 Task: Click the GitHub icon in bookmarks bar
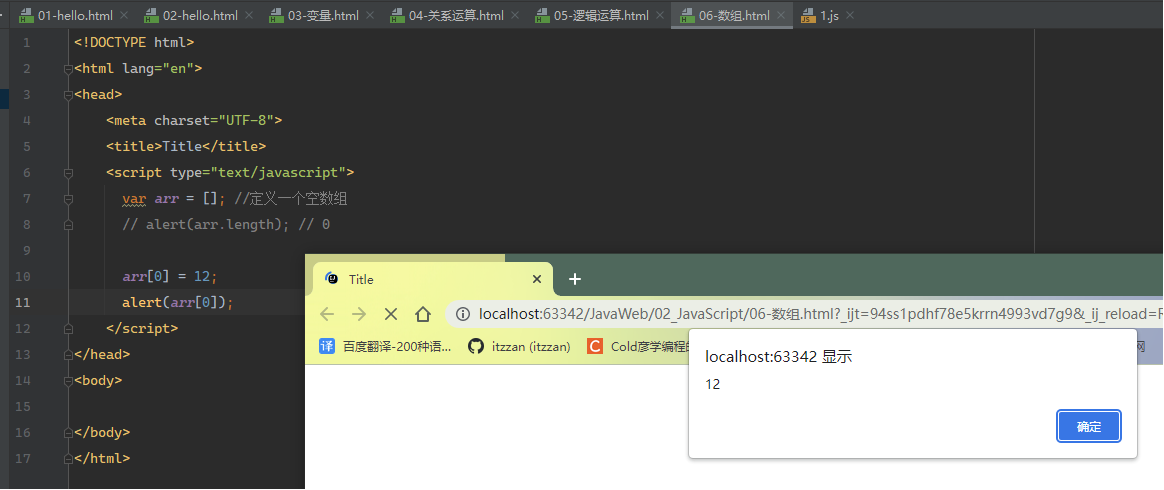tap(476, 346)
